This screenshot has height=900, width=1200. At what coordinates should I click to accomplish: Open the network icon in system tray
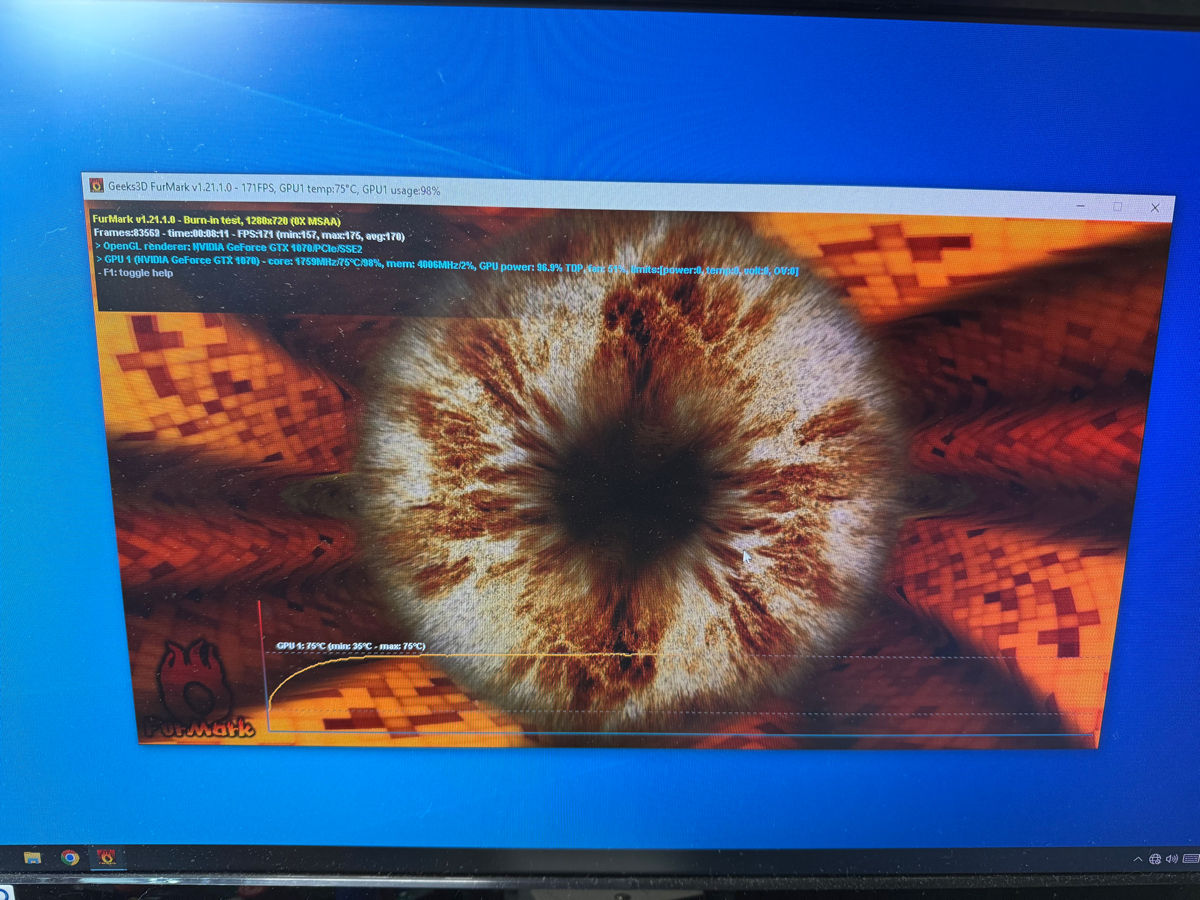click(1155, 859)
